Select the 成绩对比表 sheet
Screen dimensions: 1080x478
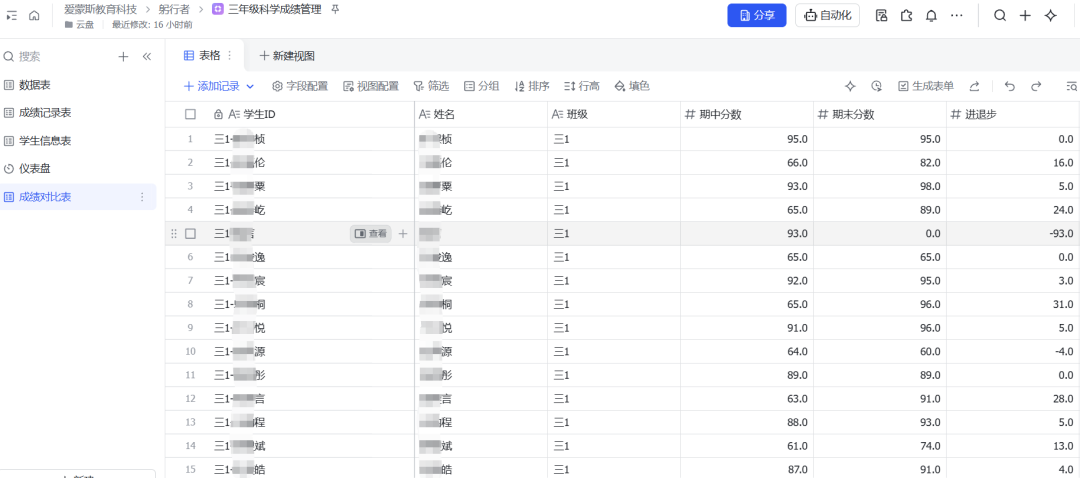click(x=78, y=197)
